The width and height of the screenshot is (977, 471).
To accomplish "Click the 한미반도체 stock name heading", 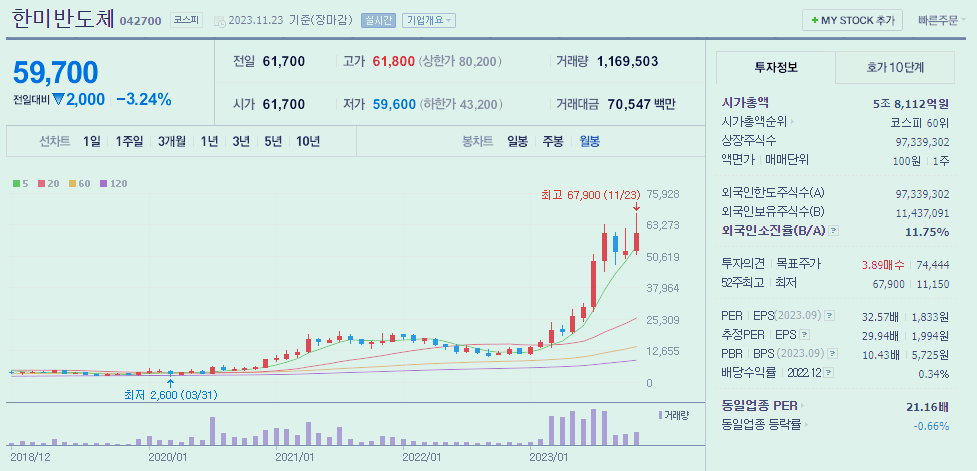I will click(63, 18).
